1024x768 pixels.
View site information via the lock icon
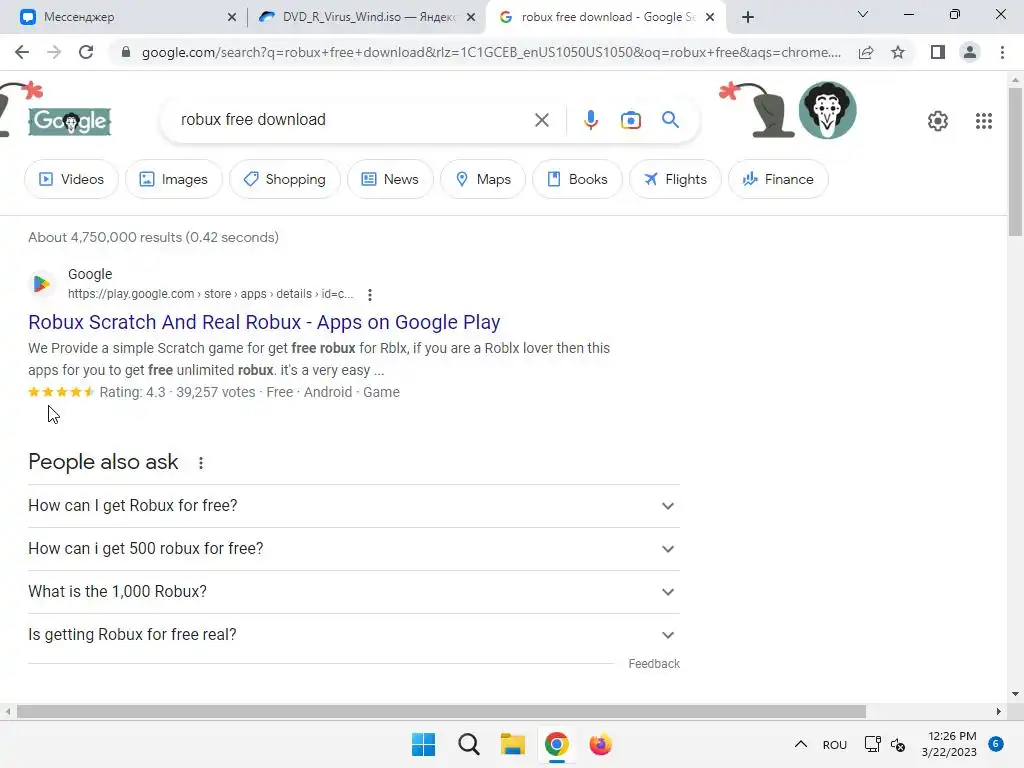126,52
